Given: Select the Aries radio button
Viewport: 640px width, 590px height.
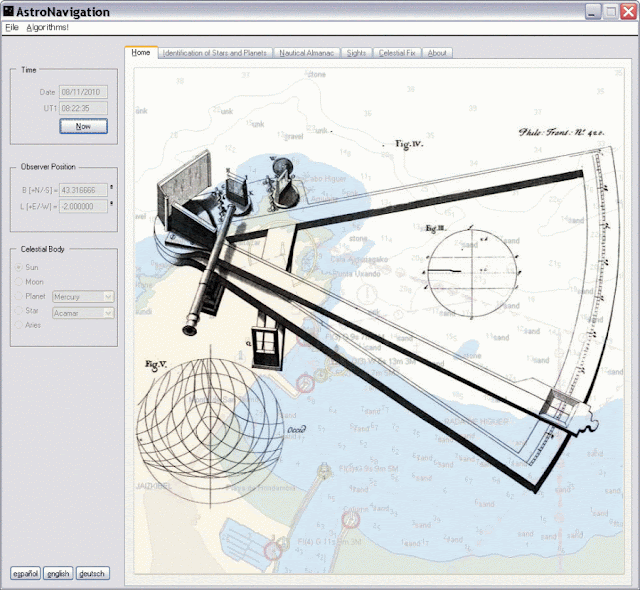Looking at the screenshot, I should tap(19, 325).
